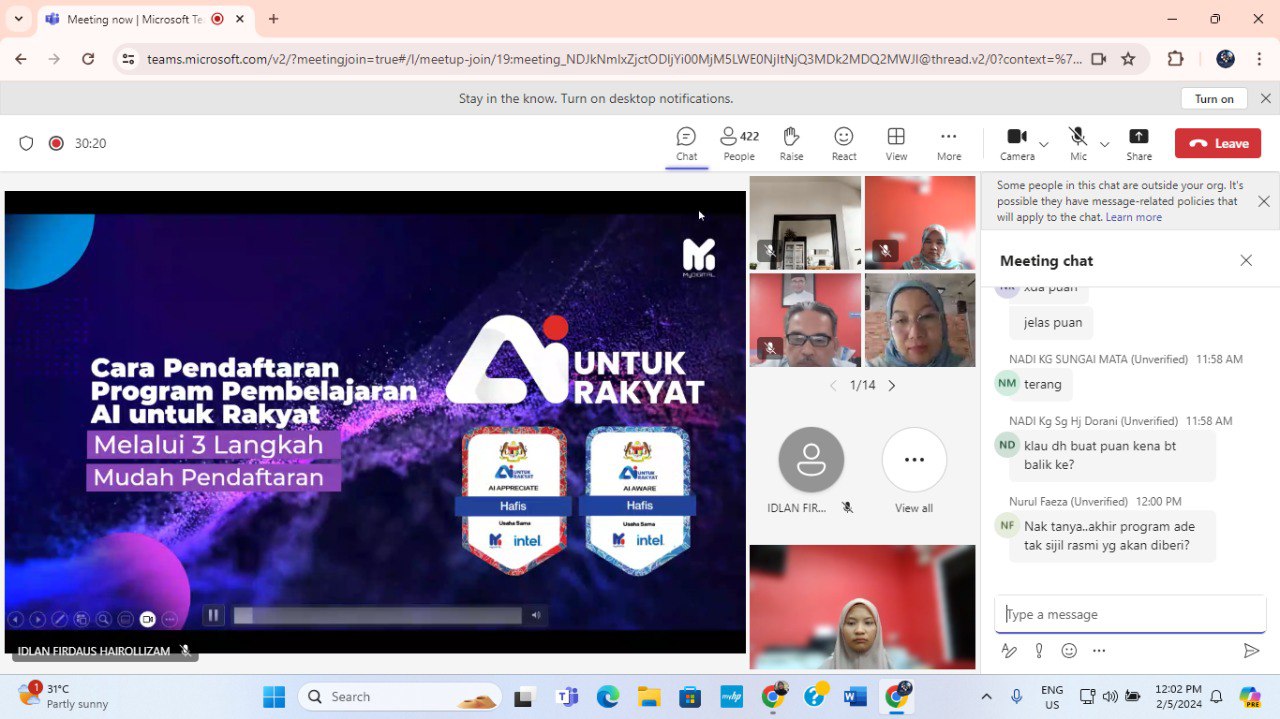Open the browser Extensions menu
The width and height of the screenshot is (1280, 719).
(x=1176, y=59)
